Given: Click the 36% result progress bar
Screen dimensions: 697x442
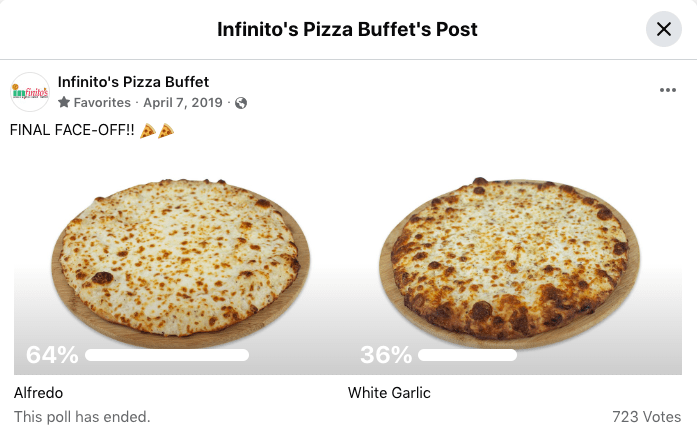Looking at the screenshot, I should tap(467, 355).
